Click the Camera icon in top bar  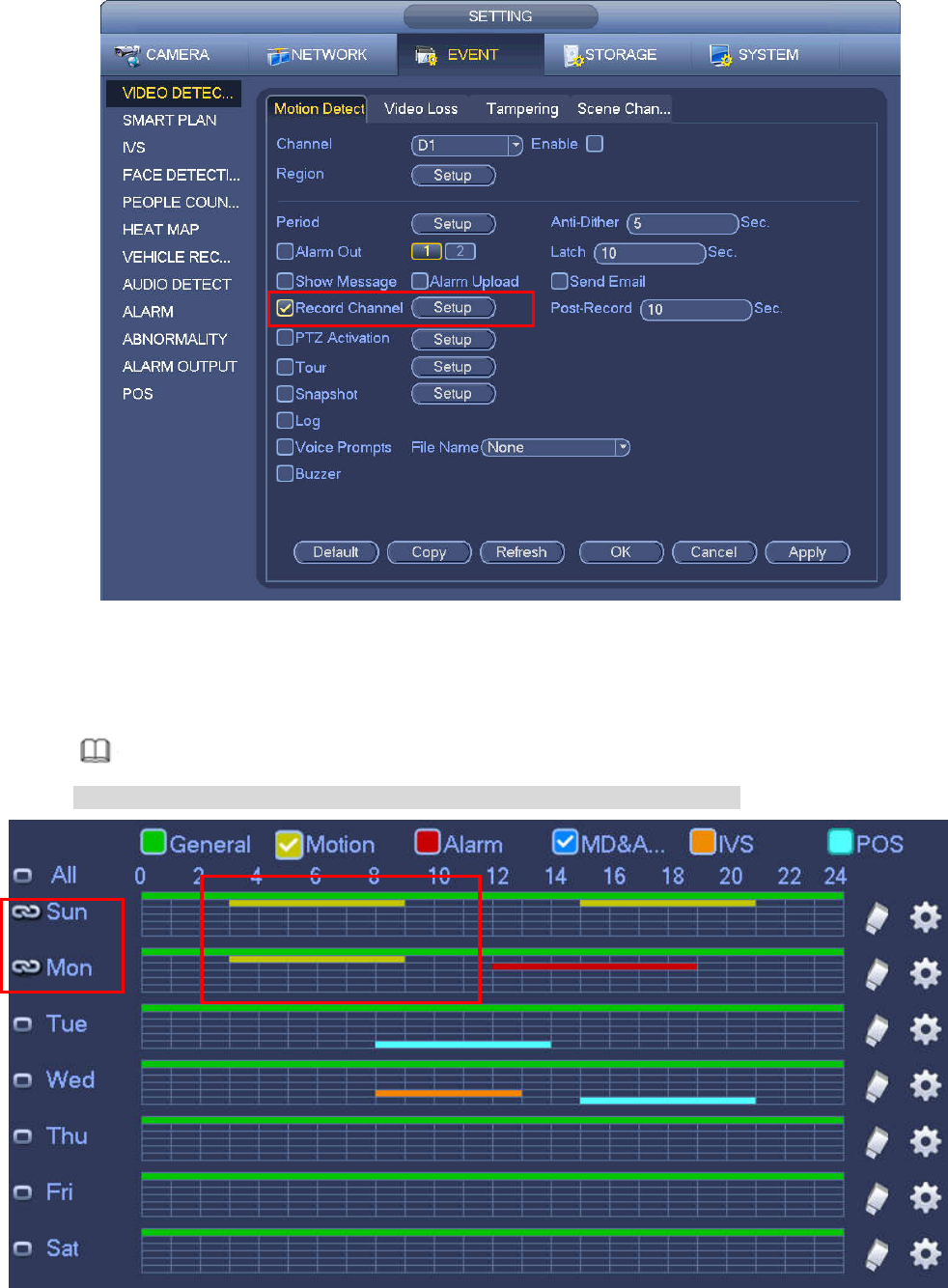[127, 55]
